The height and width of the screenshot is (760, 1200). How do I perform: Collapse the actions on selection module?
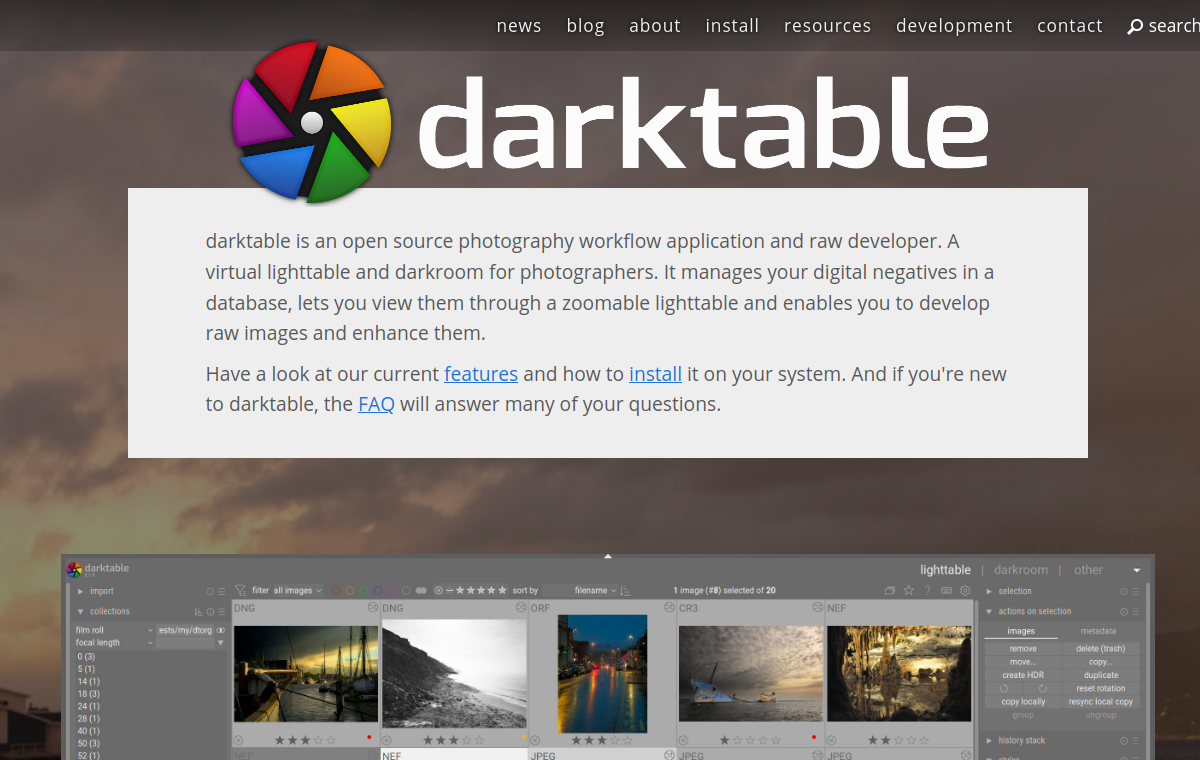[x=989, y=612]
